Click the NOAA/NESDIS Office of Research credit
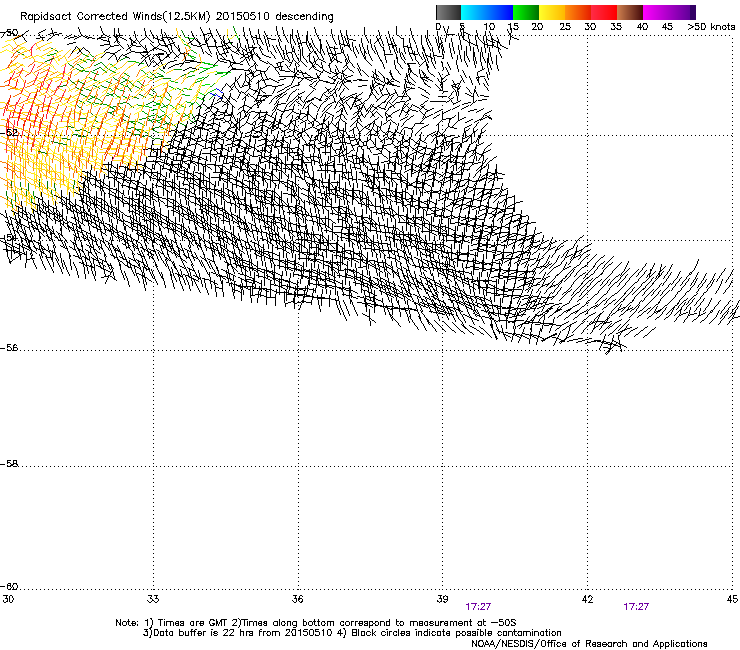Screen dimensions: 740x650 (x=589, y=643)
